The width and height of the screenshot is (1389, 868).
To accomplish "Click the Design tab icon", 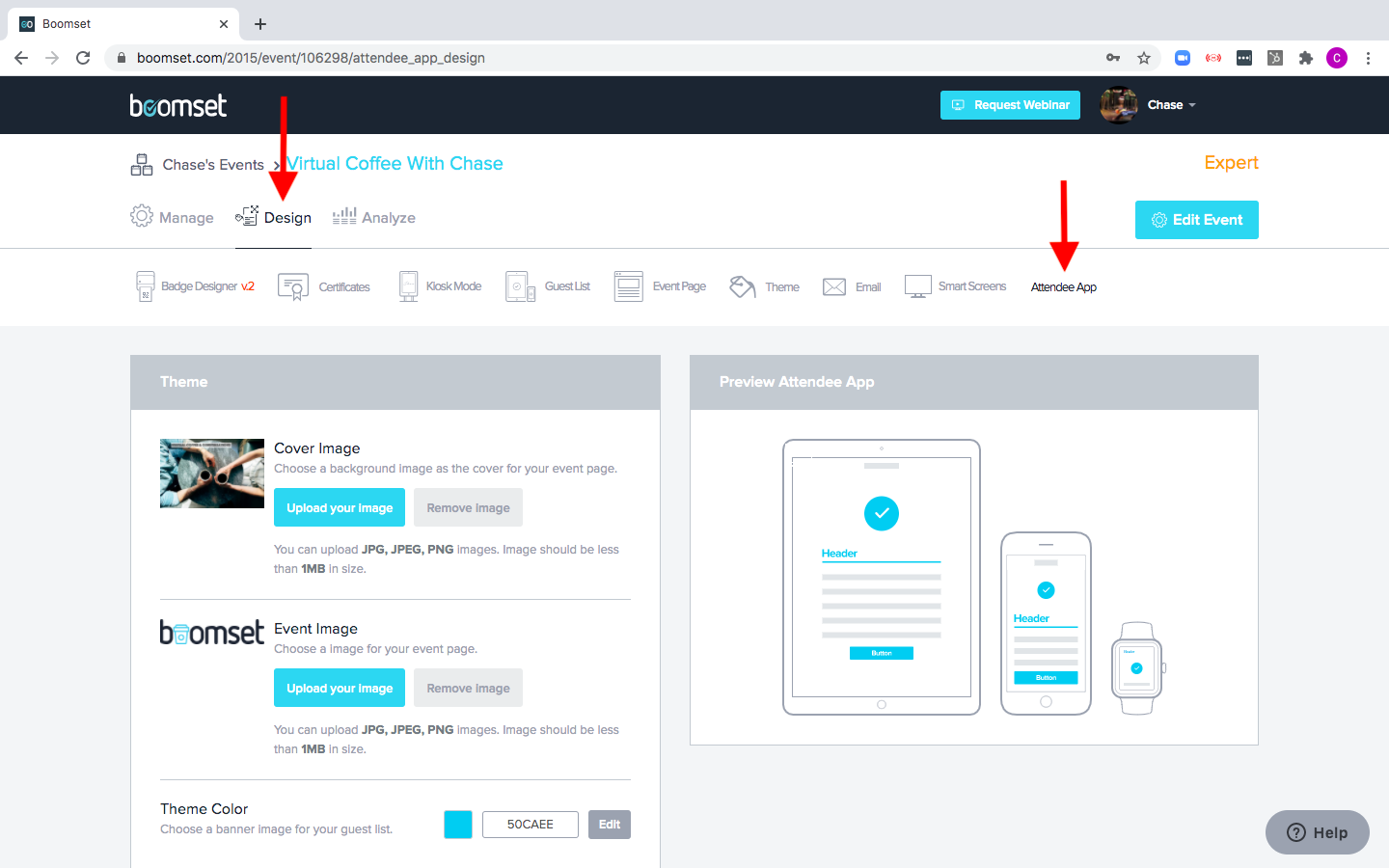I will [247, 216].
